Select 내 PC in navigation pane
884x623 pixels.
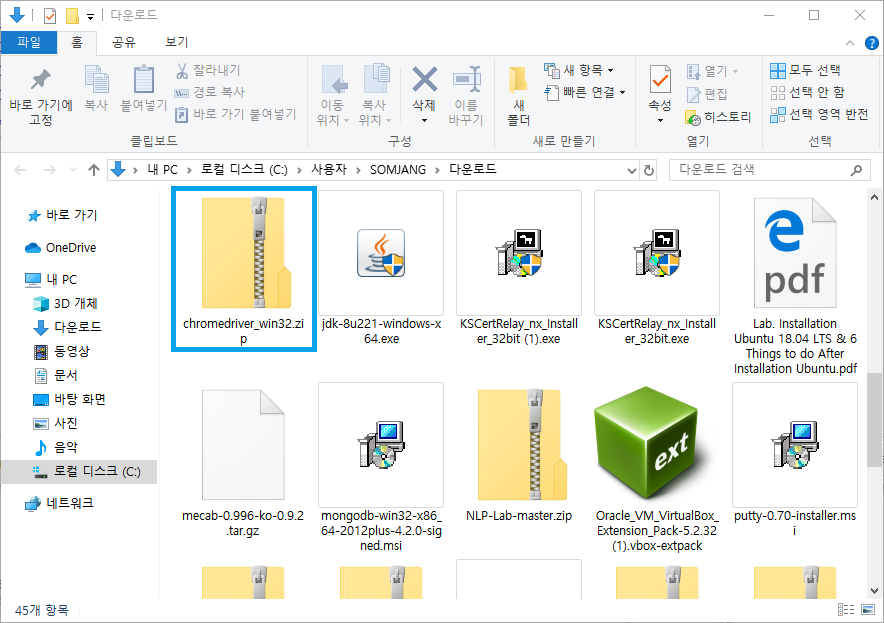[51, 280]
